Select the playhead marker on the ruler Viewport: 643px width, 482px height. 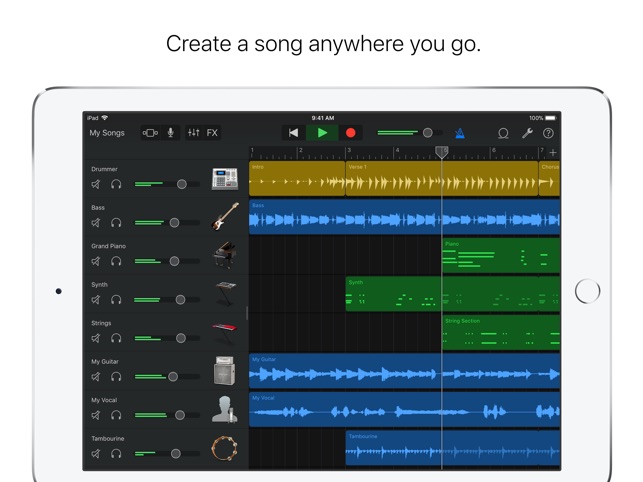click(x=442, y=153)
